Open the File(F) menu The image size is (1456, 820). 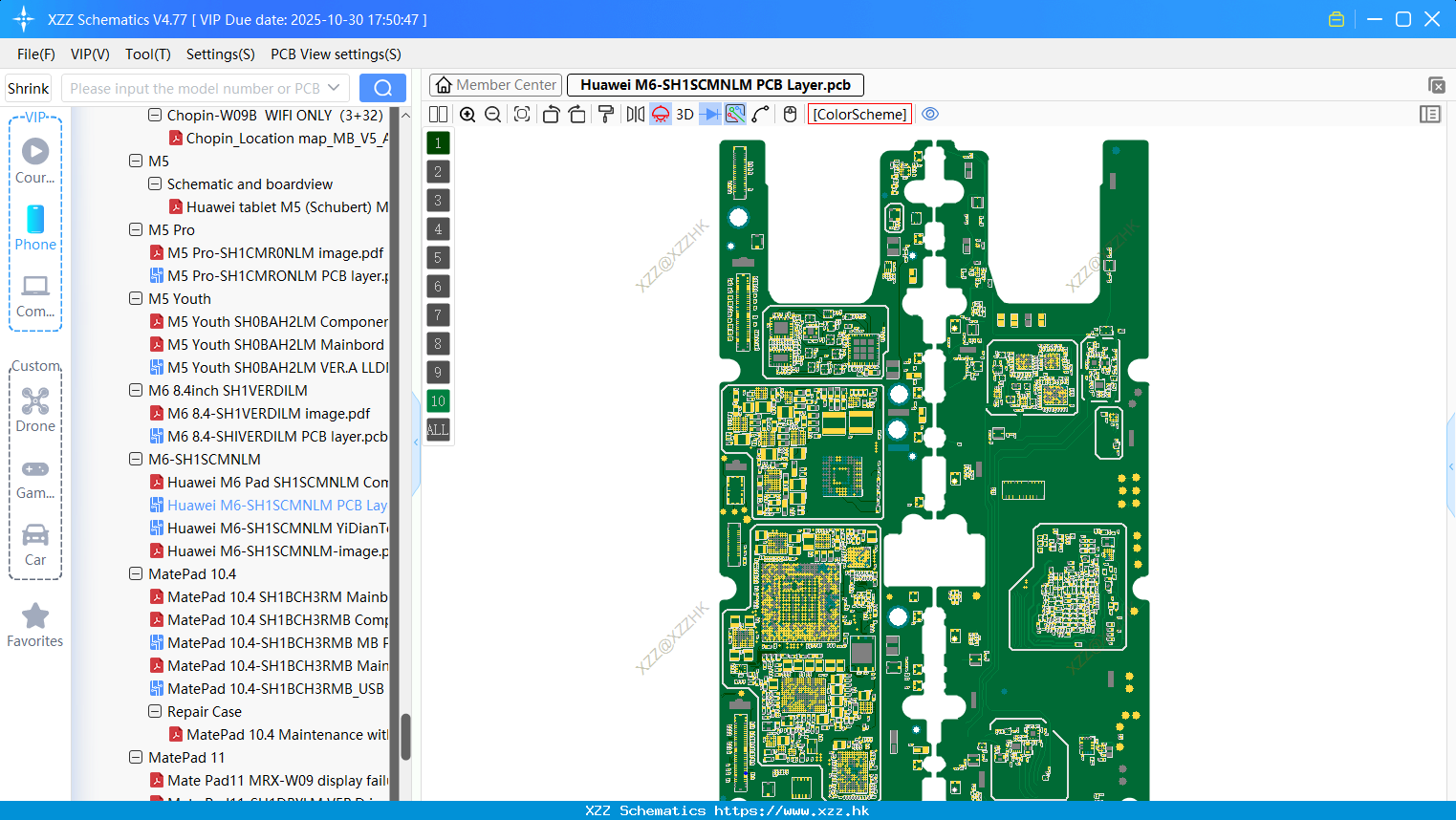[36, 54]
